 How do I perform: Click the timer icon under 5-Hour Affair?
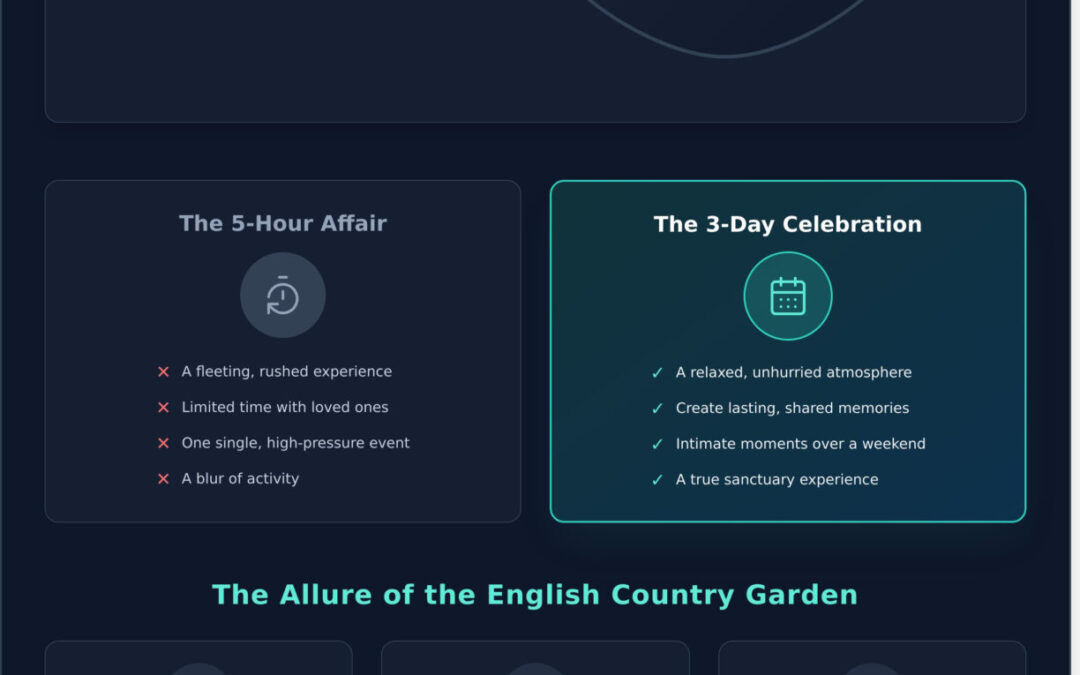pyautogui.click(x=283, y=296)
